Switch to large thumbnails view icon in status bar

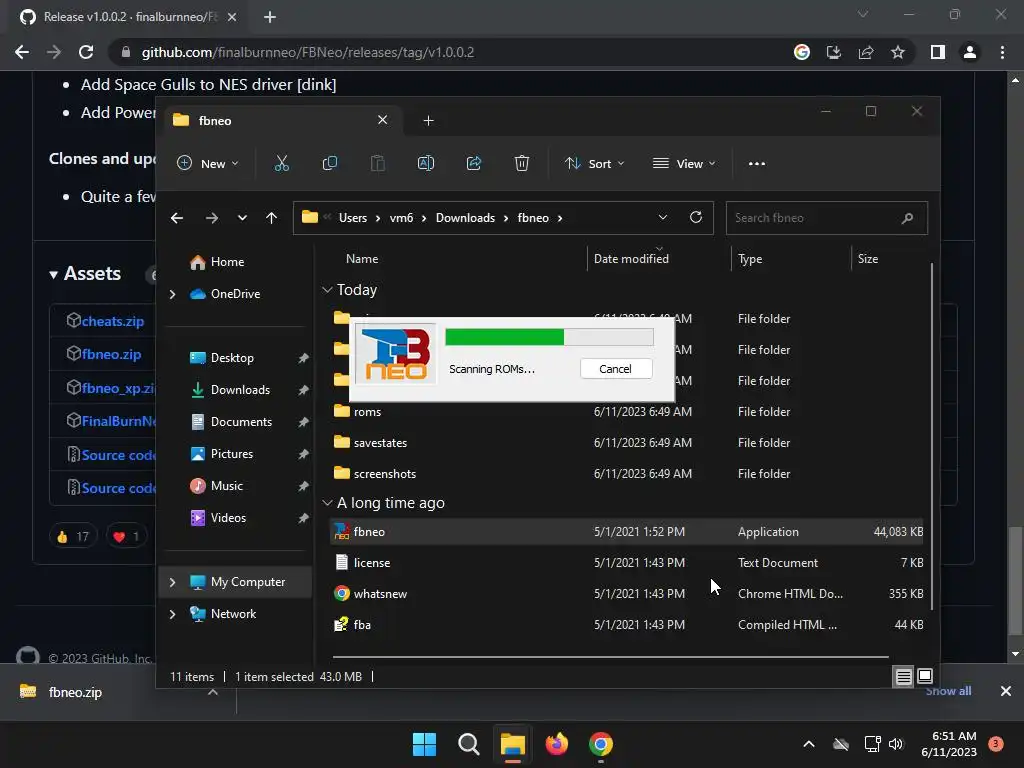click(925, 677)
